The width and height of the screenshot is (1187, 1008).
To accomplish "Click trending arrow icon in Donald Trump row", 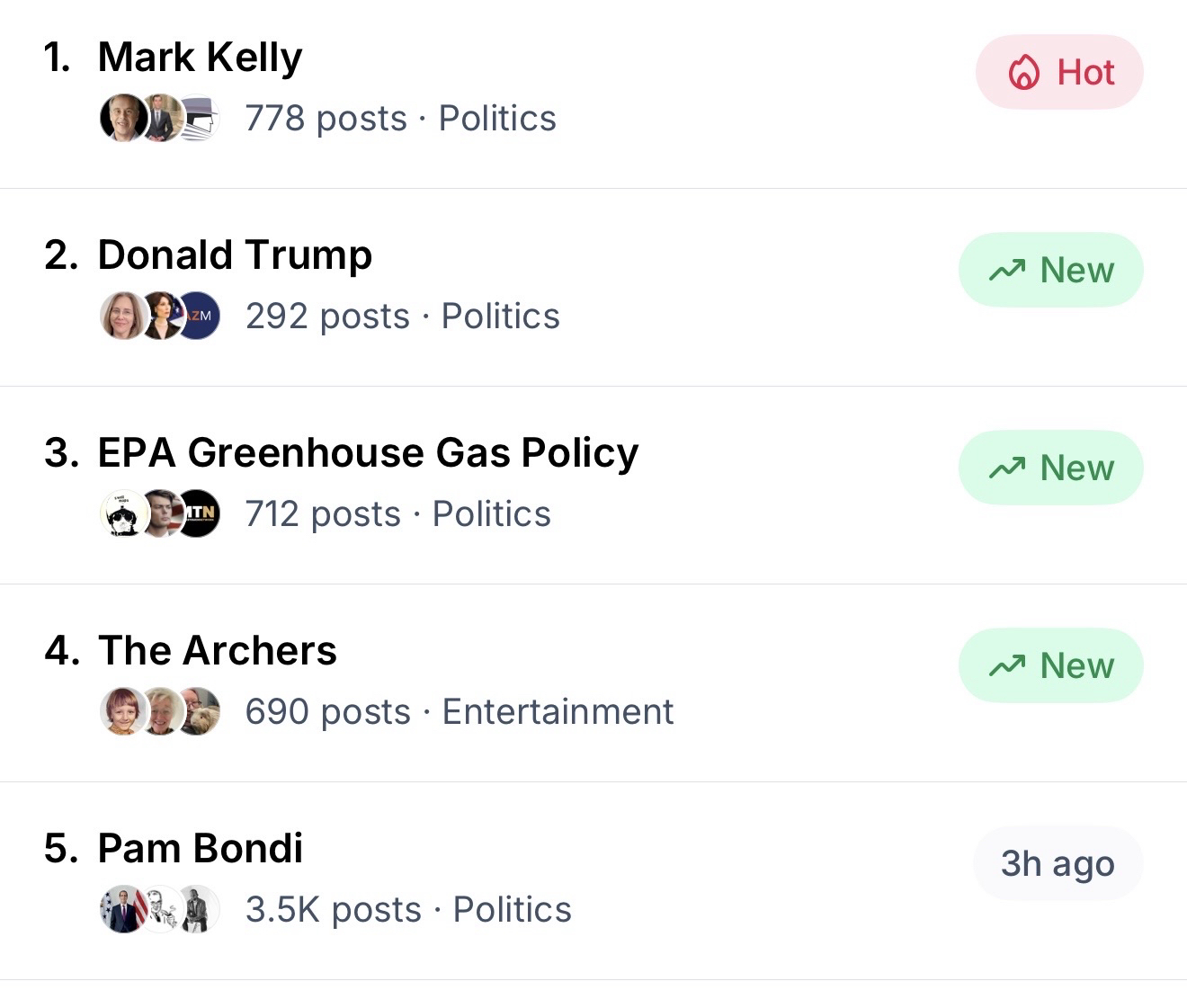I will click(1007, 271).
